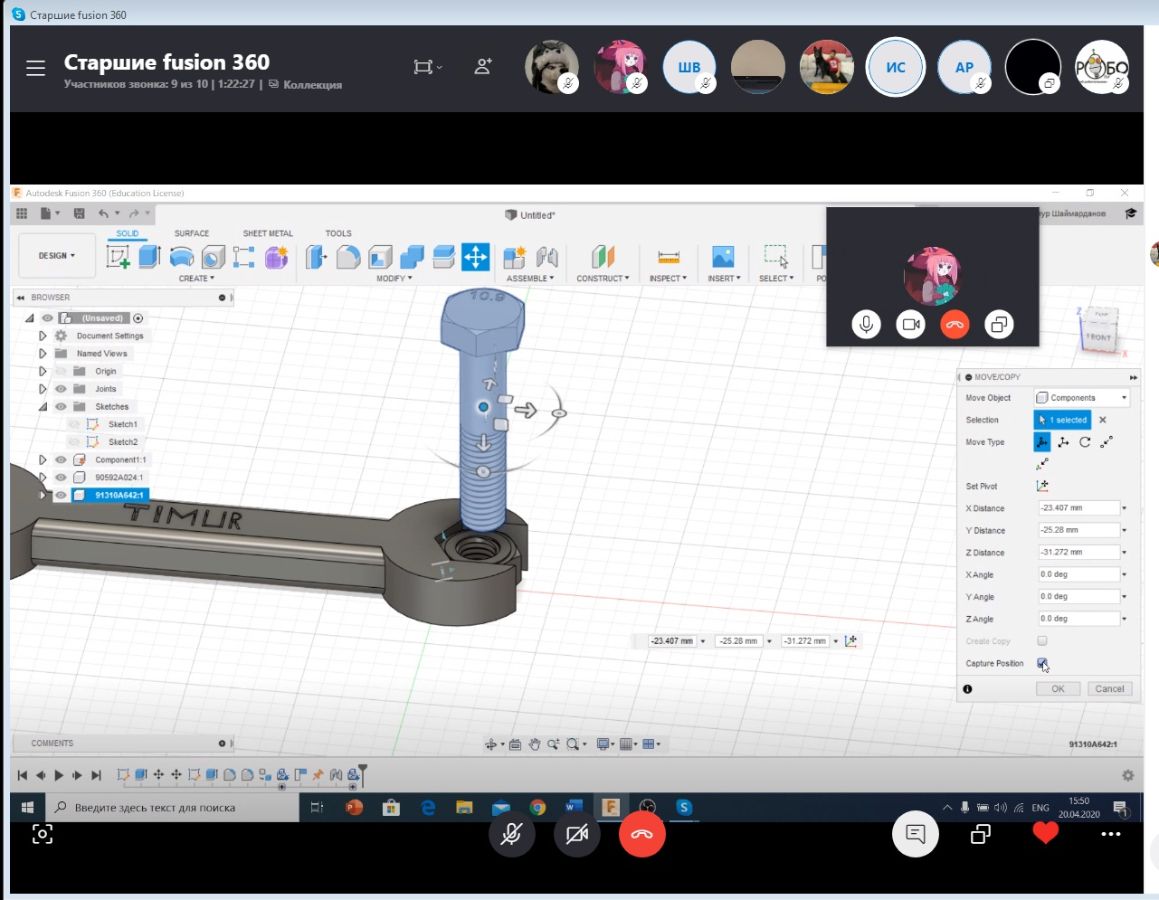Toggle visibility of Component1:1
Image resolution: width=1159 pixels, height=900 pixels.
coord(61,460)
